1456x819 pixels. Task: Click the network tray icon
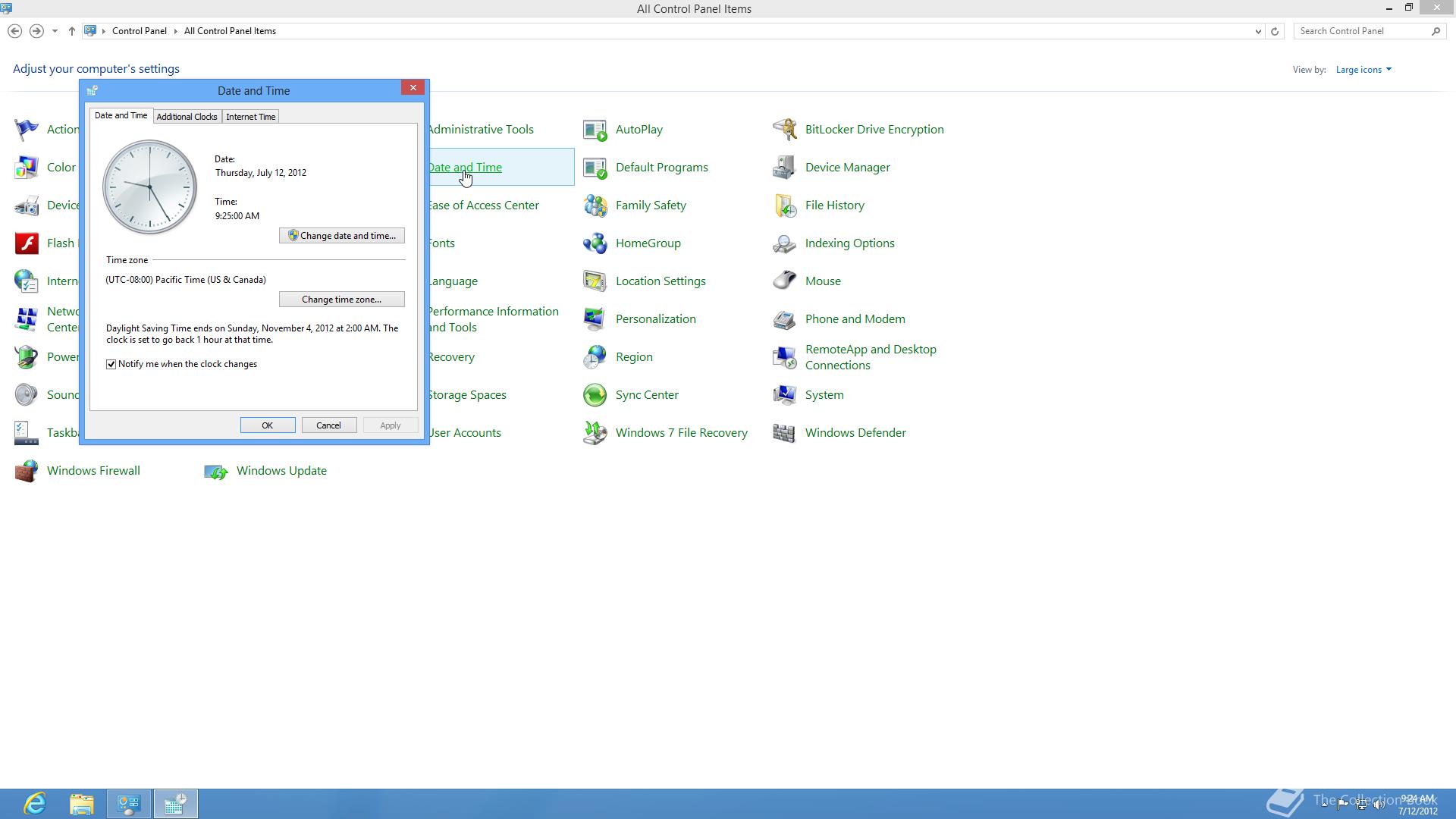tap(1361, 805)
